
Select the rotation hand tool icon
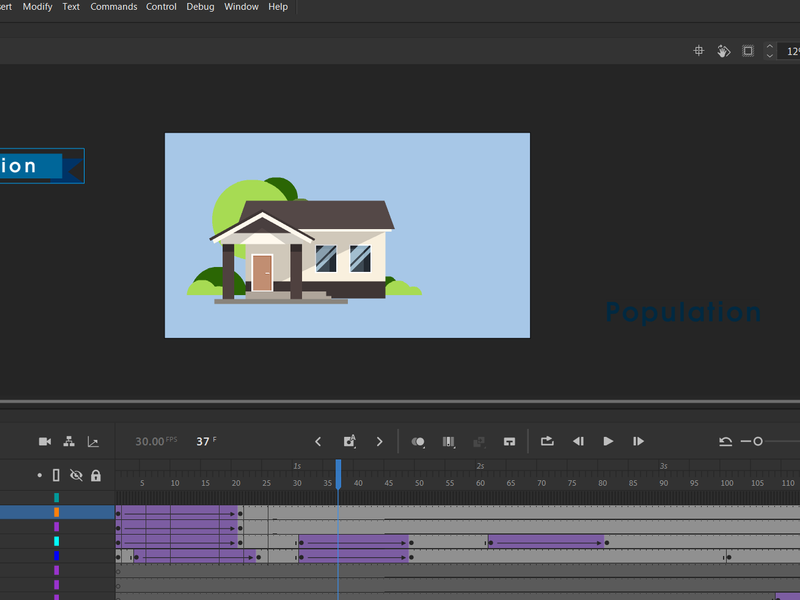click(723, 51)
